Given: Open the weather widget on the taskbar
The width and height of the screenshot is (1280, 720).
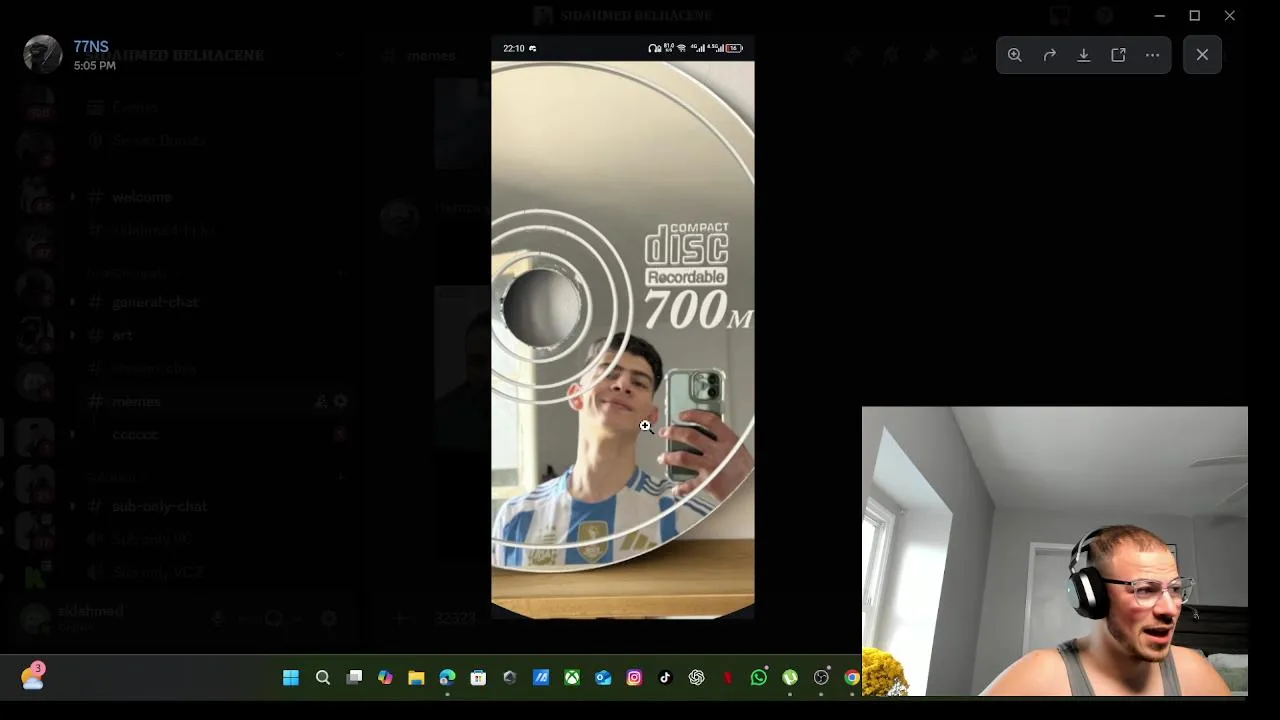Looking at the screenshot, I should tap(33, 676).
